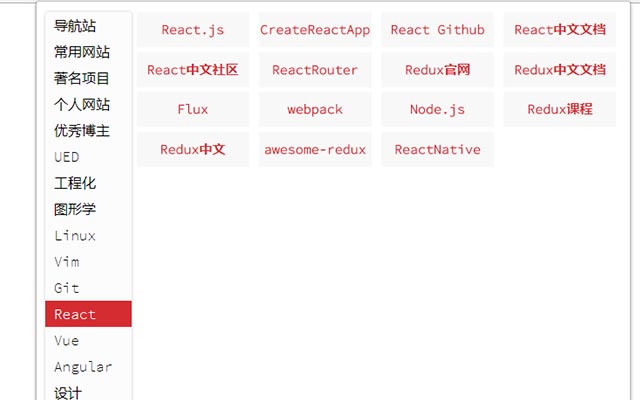
Task: Open the Redux中文 link
Action: coord(193,149)
